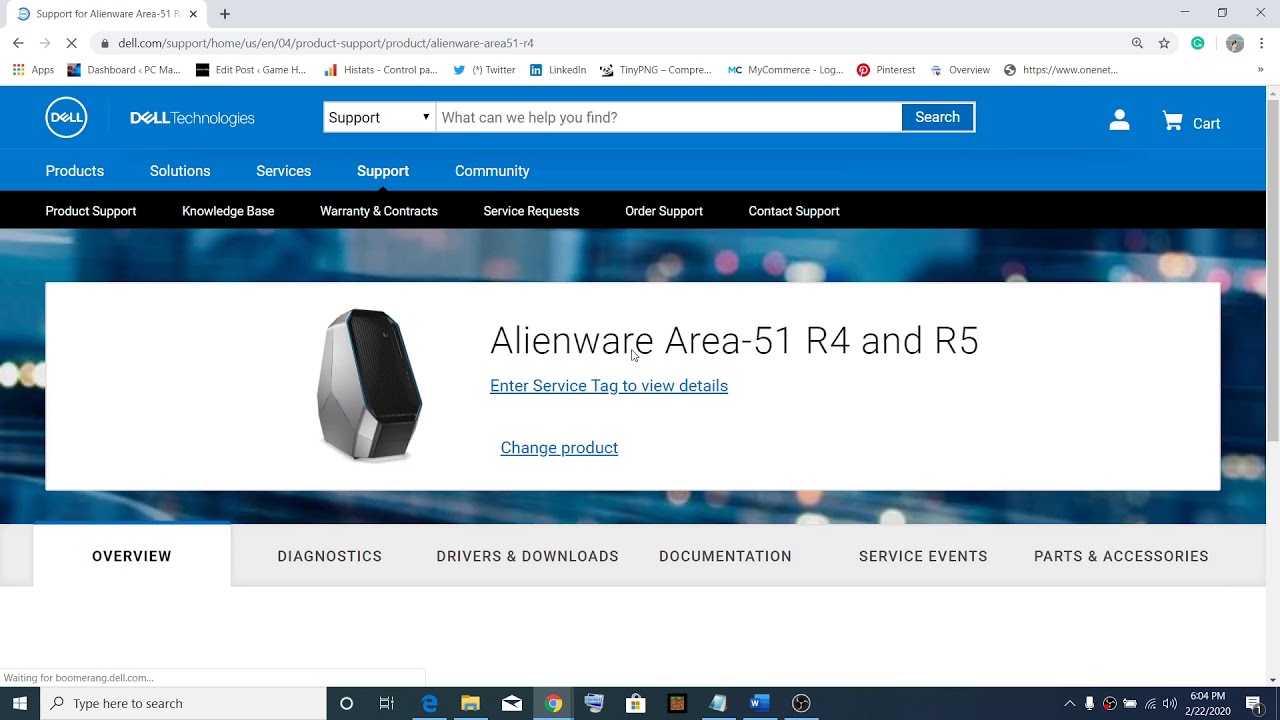Expand the Support search category dropdown
The width and height of the screenshot is (1280, 720).
click(x=379, y=117)
